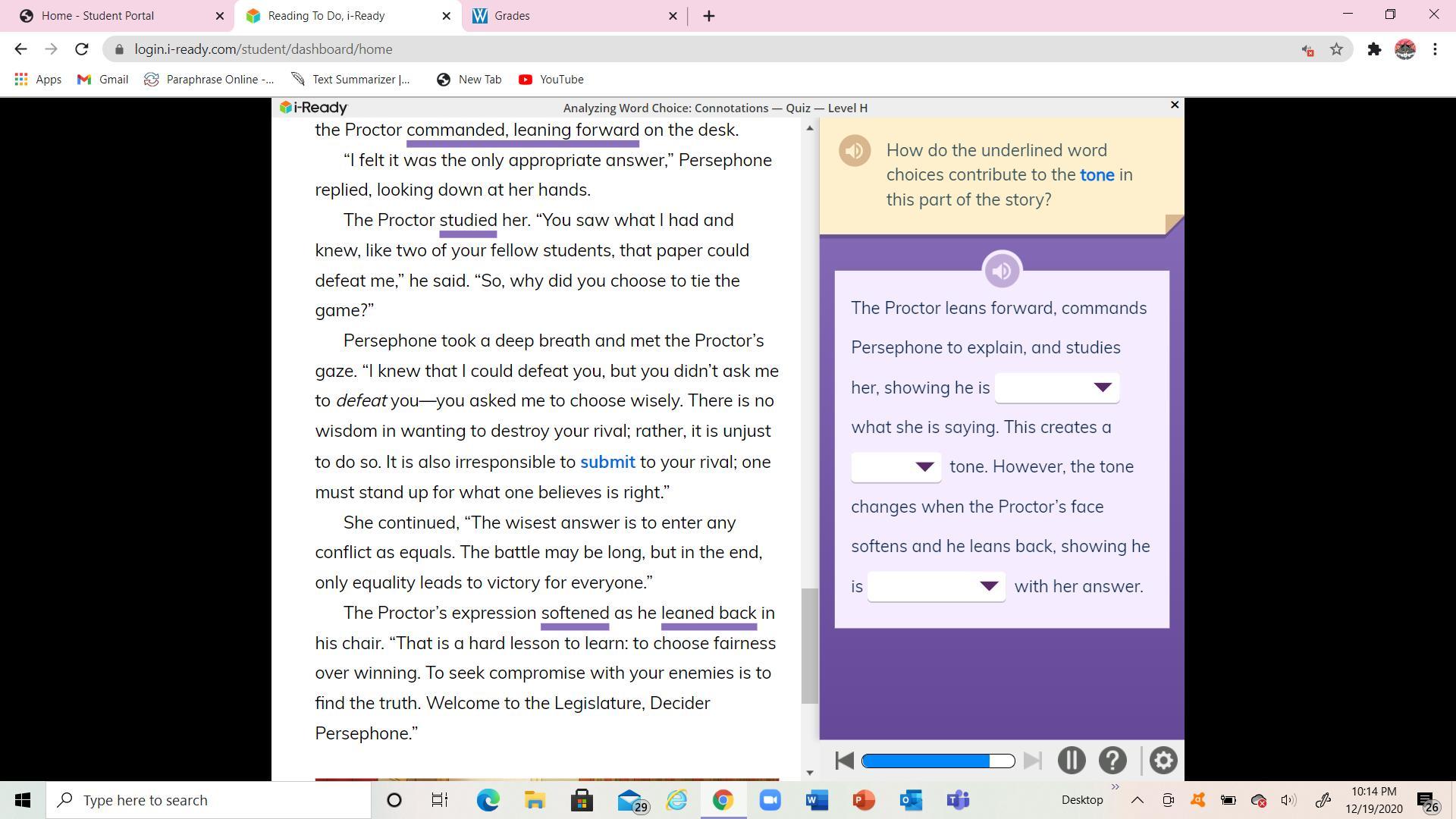
Task: Close the i-Ready quiz window
Action: [x=1175, y=105]
